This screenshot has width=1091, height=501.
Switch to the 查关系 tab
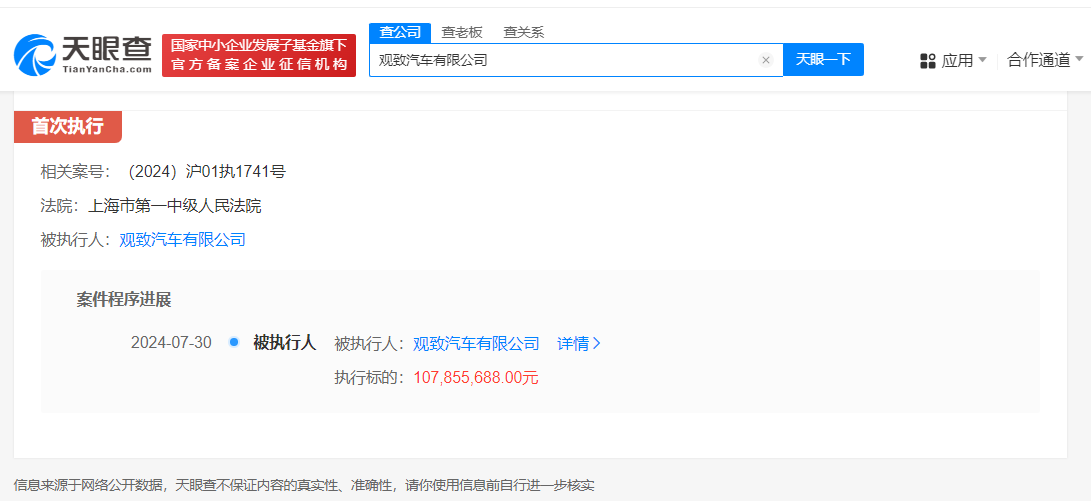click(x=524, y=32)
